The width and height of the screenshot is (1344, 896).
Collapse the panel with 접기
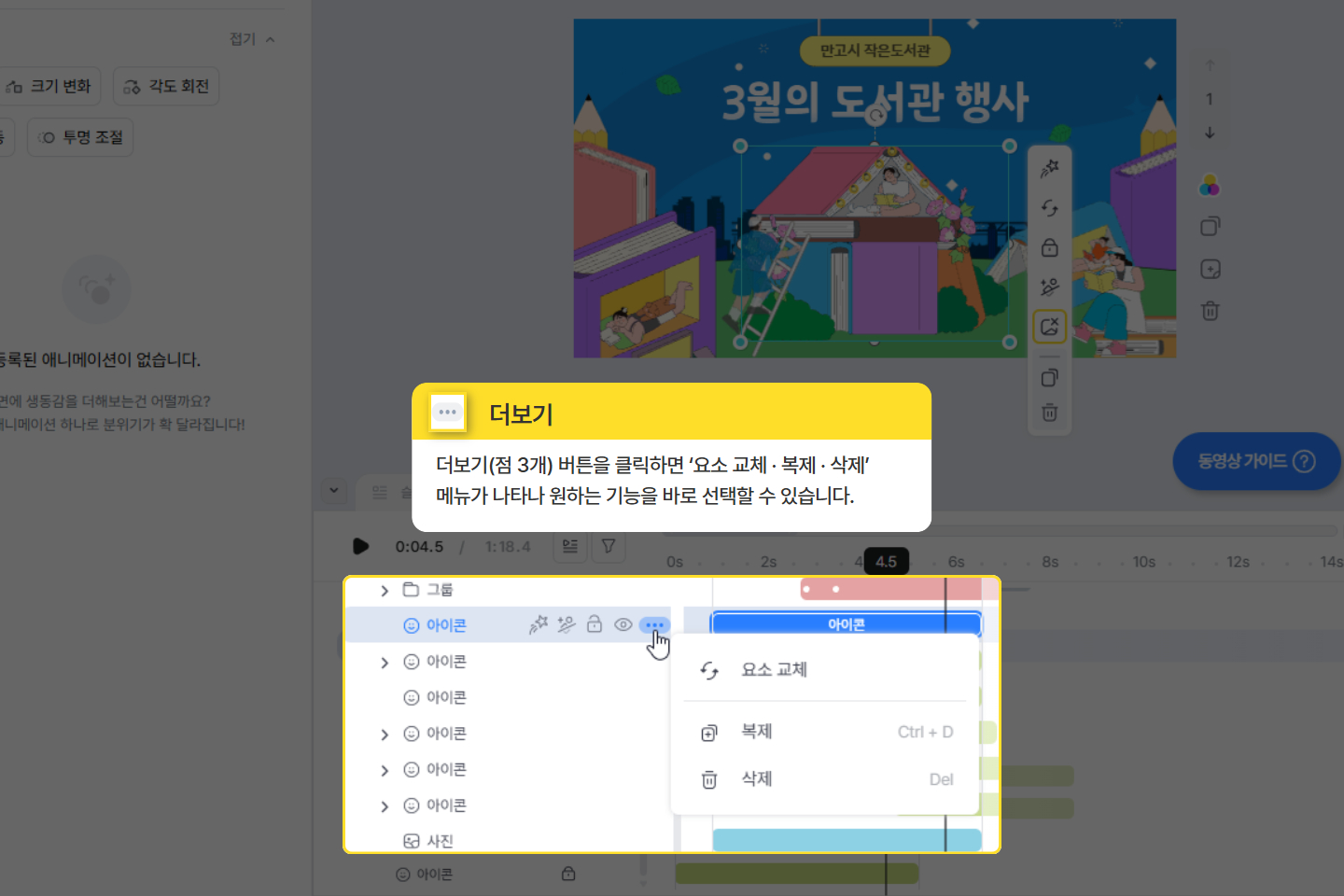click(x=253, y=39)
